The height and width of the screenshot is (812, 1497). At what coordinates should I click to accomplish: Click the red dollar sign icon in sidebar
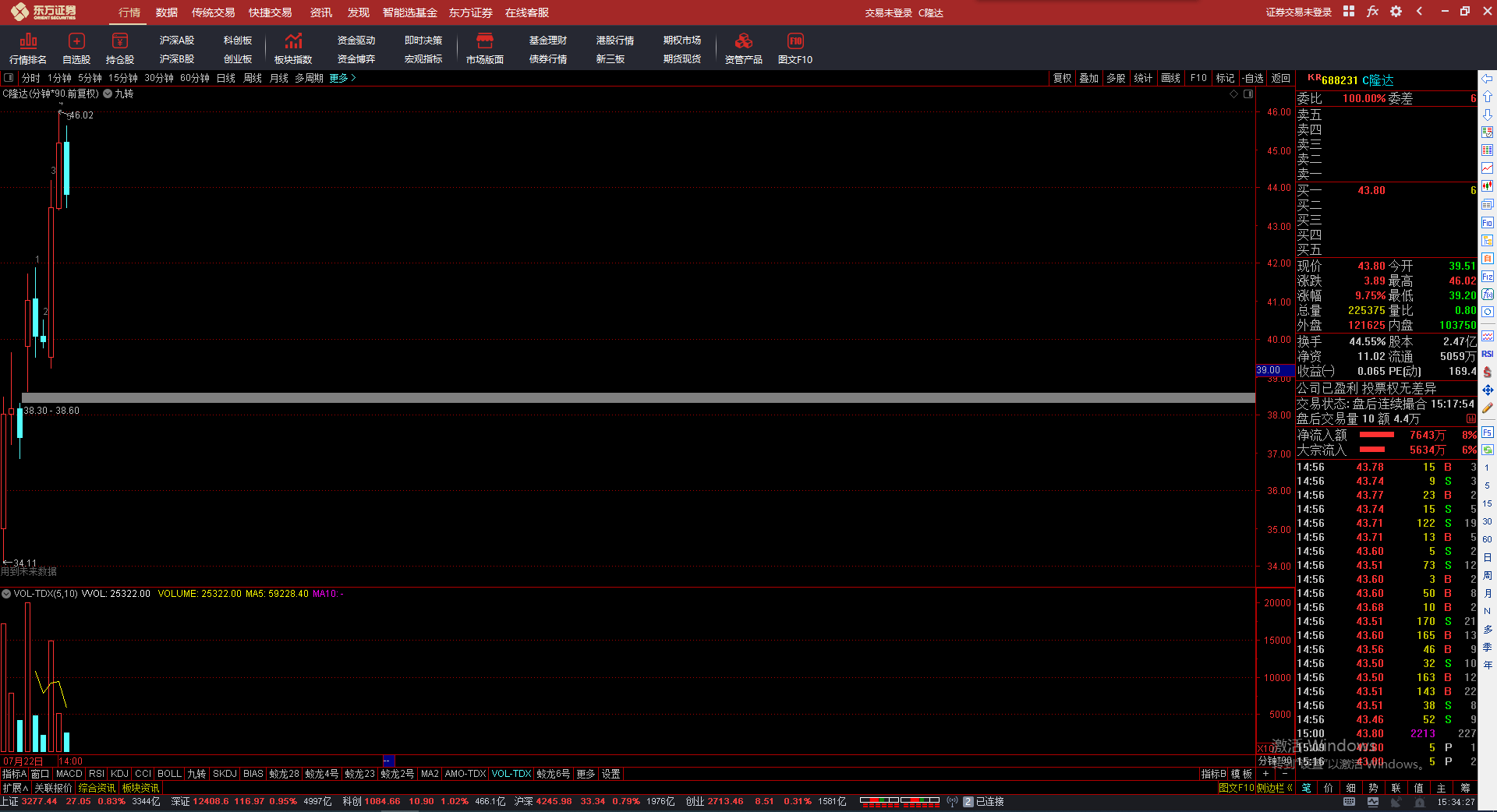click(1488, 372)
